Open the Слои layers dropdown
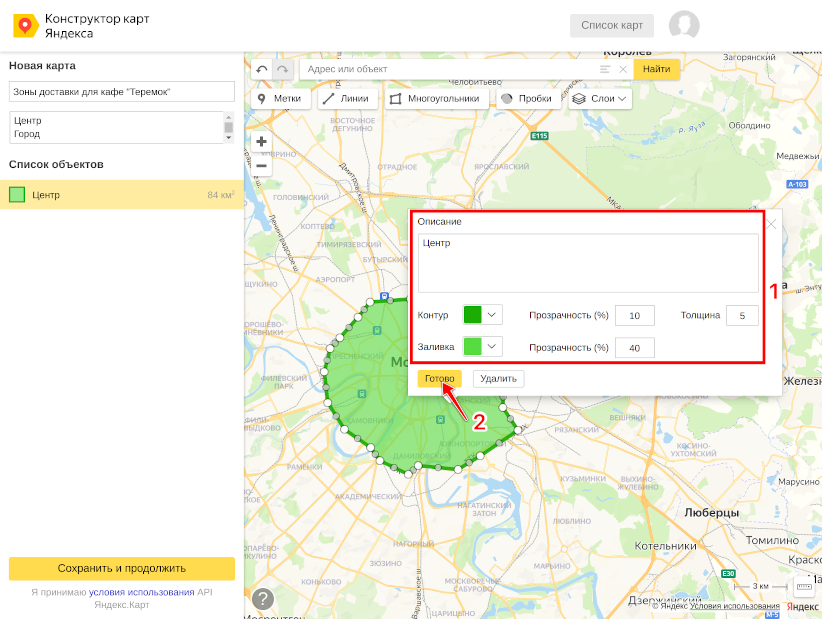This screenshot has height=619, width=822. [x=600, y=99]
